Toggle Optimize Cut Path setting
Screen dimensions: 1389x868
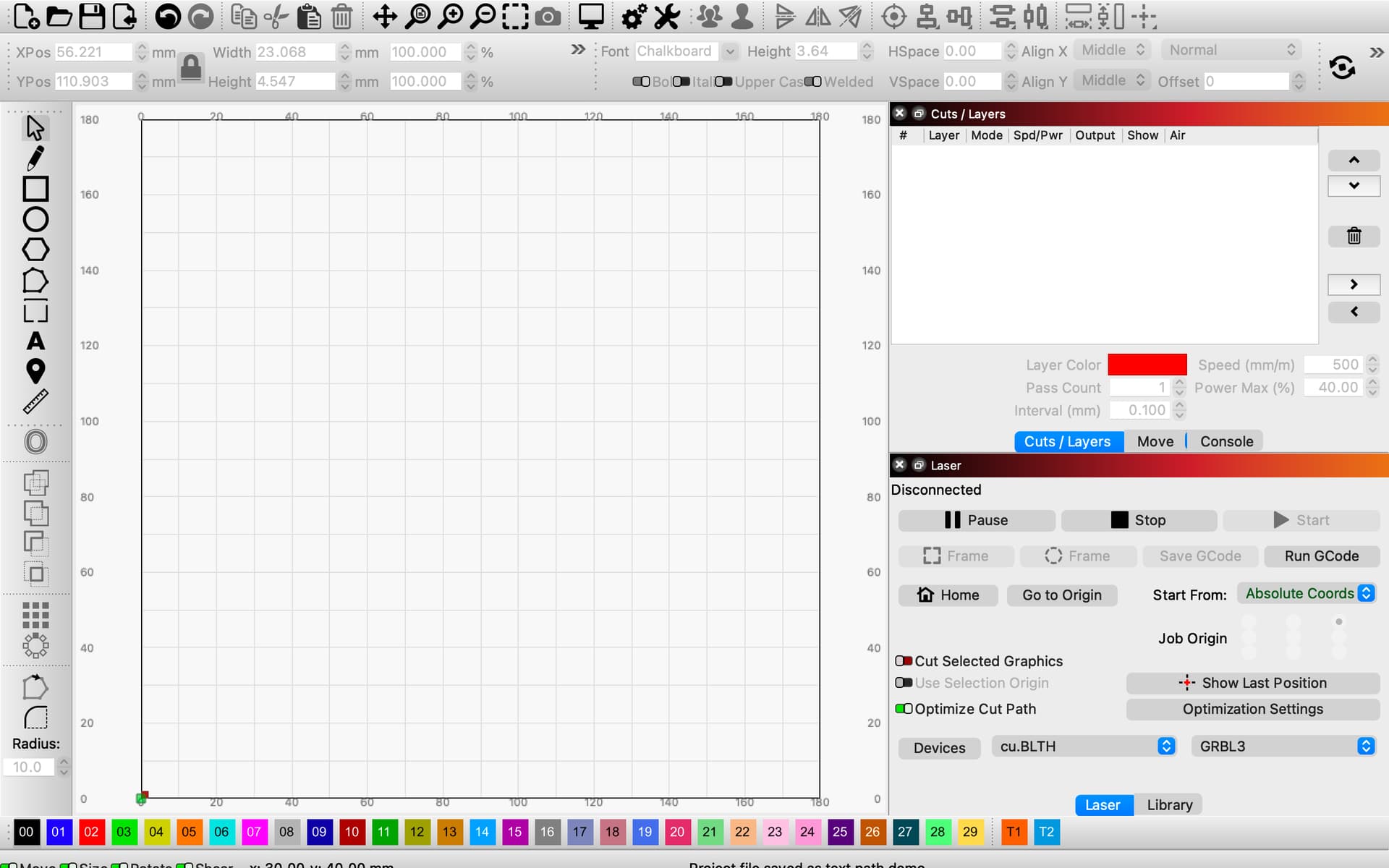[902, 708]
